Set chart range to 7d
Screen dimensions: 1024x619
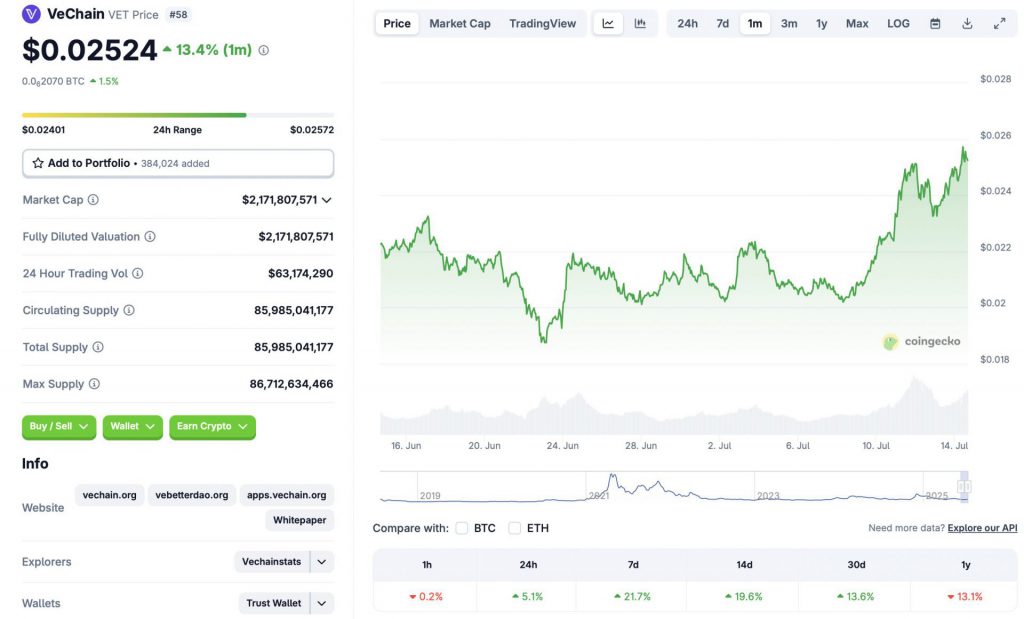(x=722, y=24)
